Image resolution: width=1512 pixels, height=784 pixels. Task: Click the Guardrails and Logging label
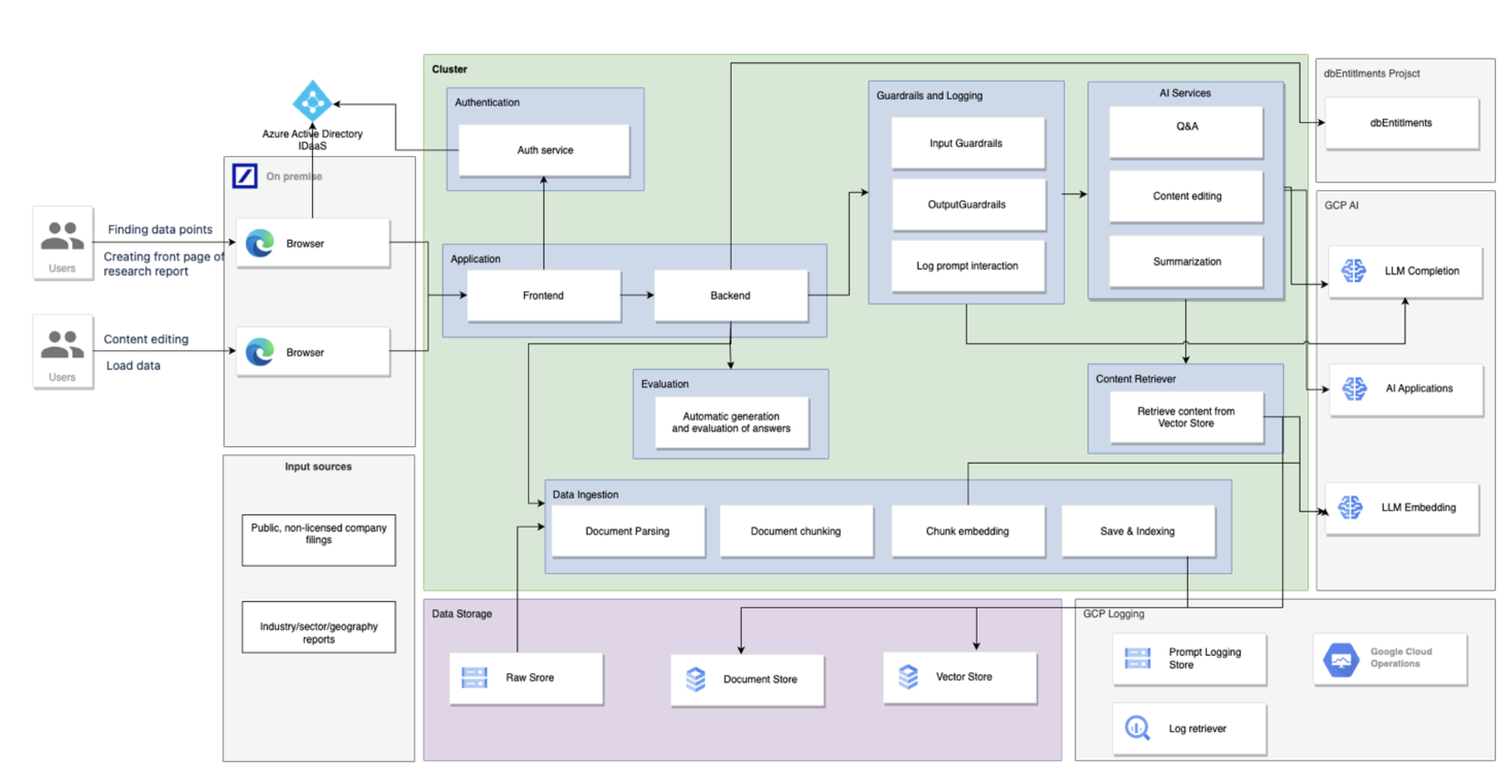click(929, 95)
